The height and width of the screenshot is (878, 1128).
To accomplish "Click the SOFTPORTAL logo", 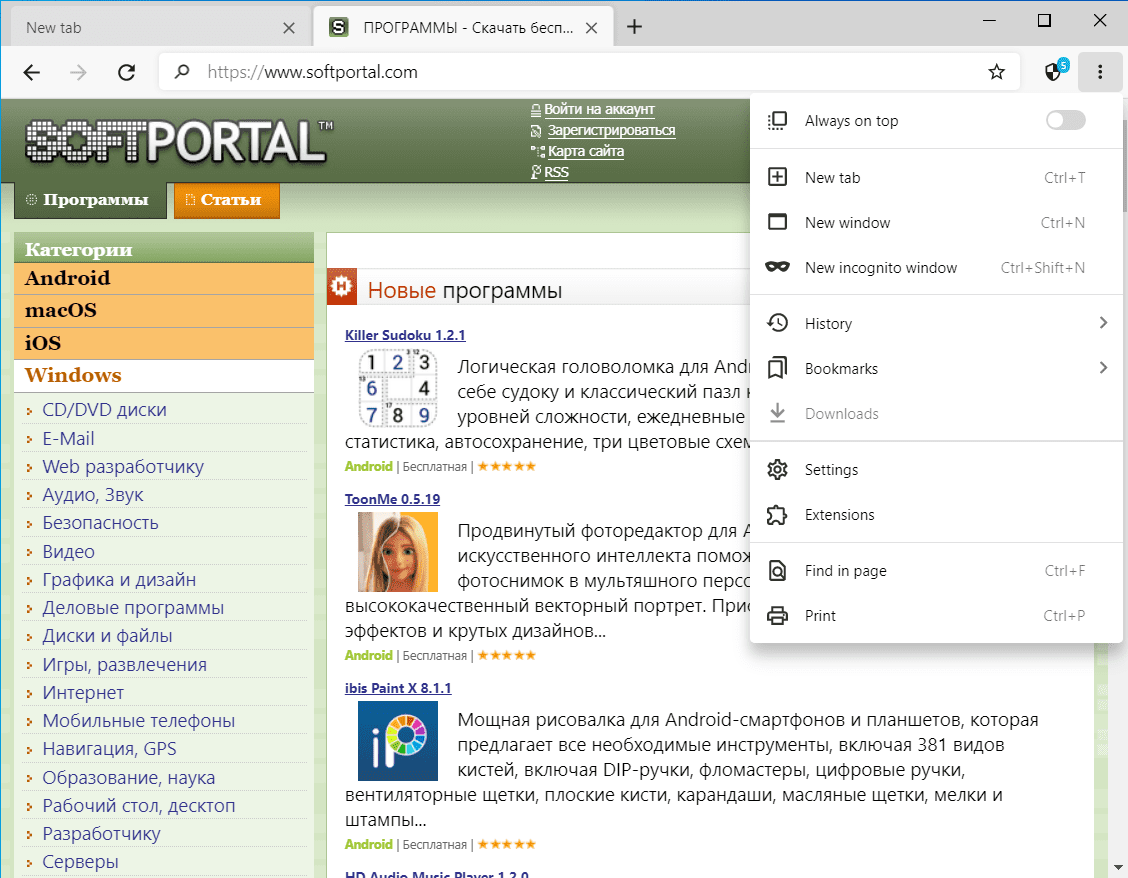I will (x=178, y=141).
